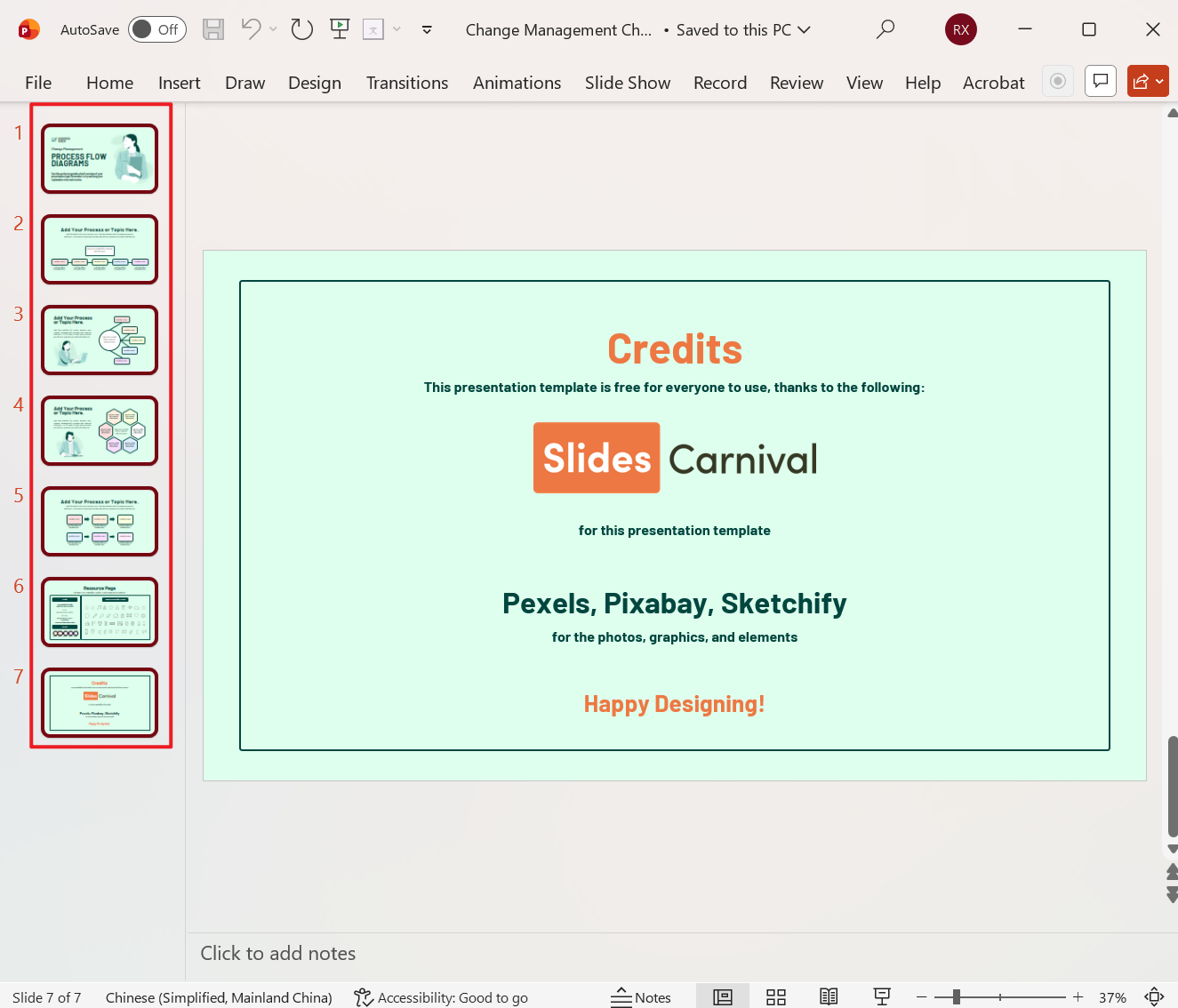Expand the Share options dropdown arrow

click(1160, 81)
